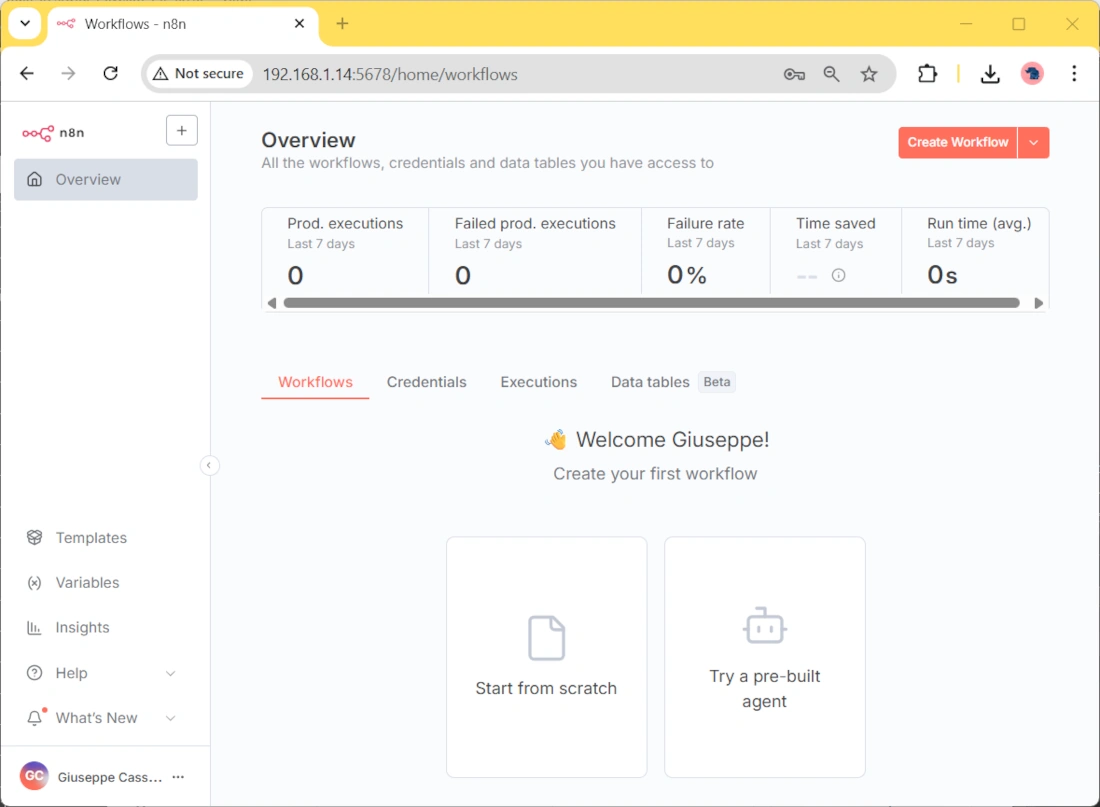
Task: Select the Start from scratch card
Action: click(546, 657)
